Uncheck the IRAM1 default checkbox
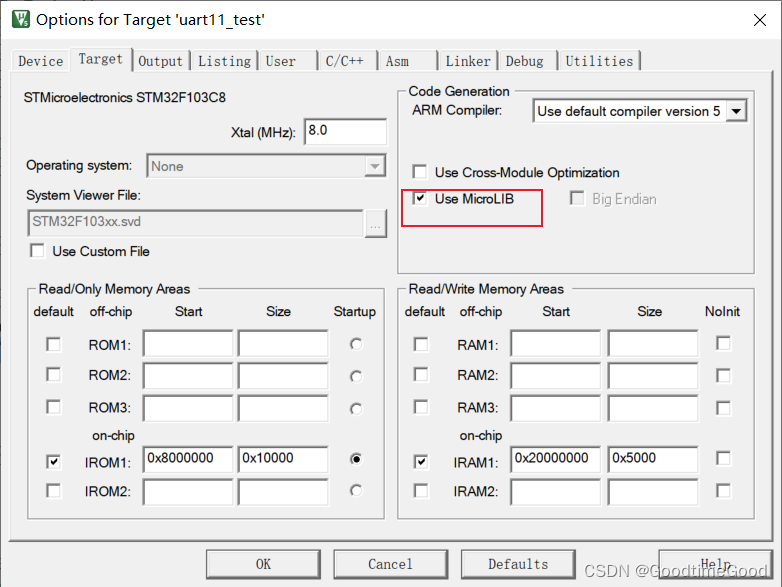 [421, 462]
